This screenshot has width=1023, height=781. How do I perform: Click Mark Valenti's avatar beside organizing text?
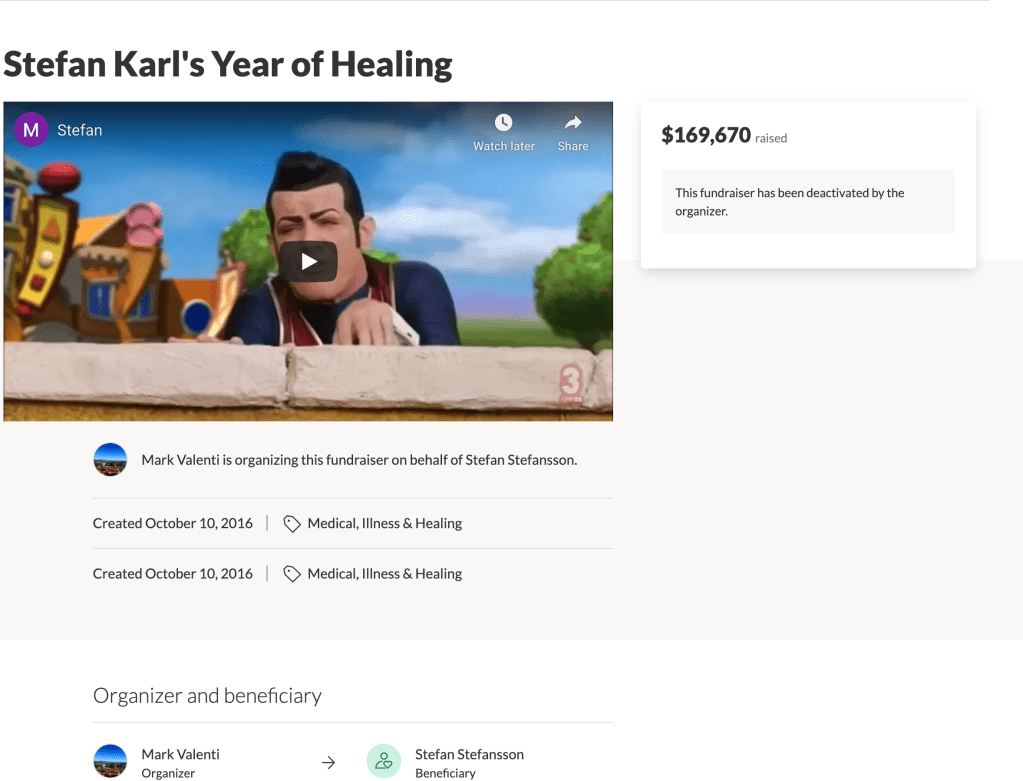coord(110,459)
